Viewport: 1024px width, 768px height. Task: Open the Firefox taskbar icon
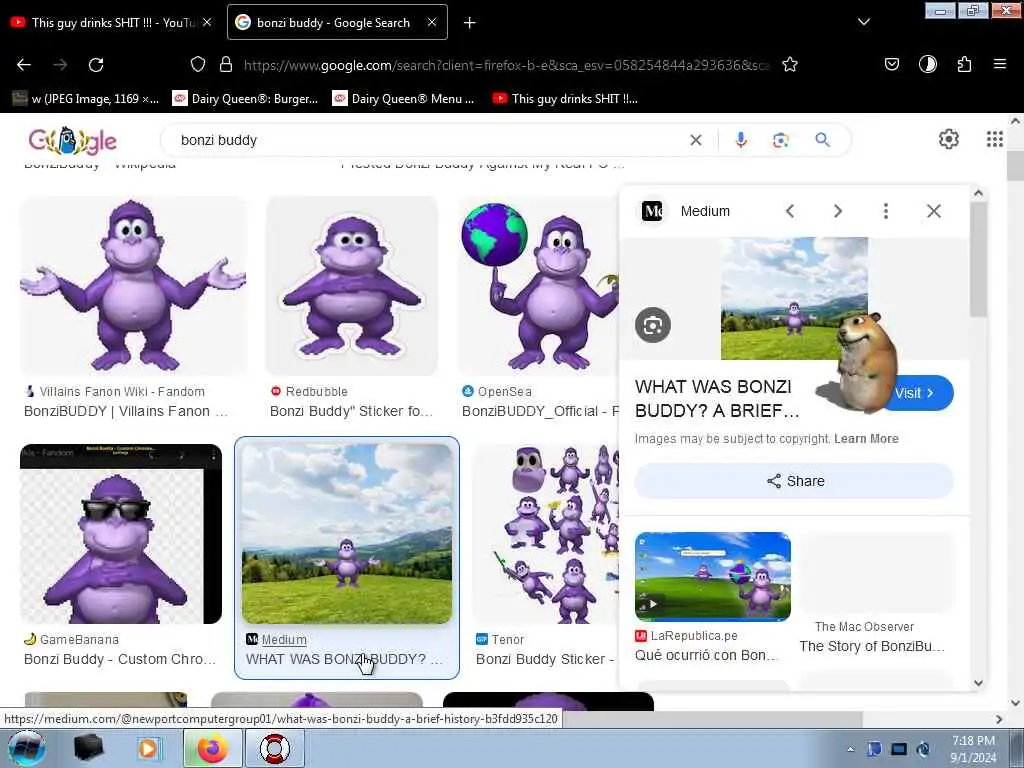(x=212, y=748)
